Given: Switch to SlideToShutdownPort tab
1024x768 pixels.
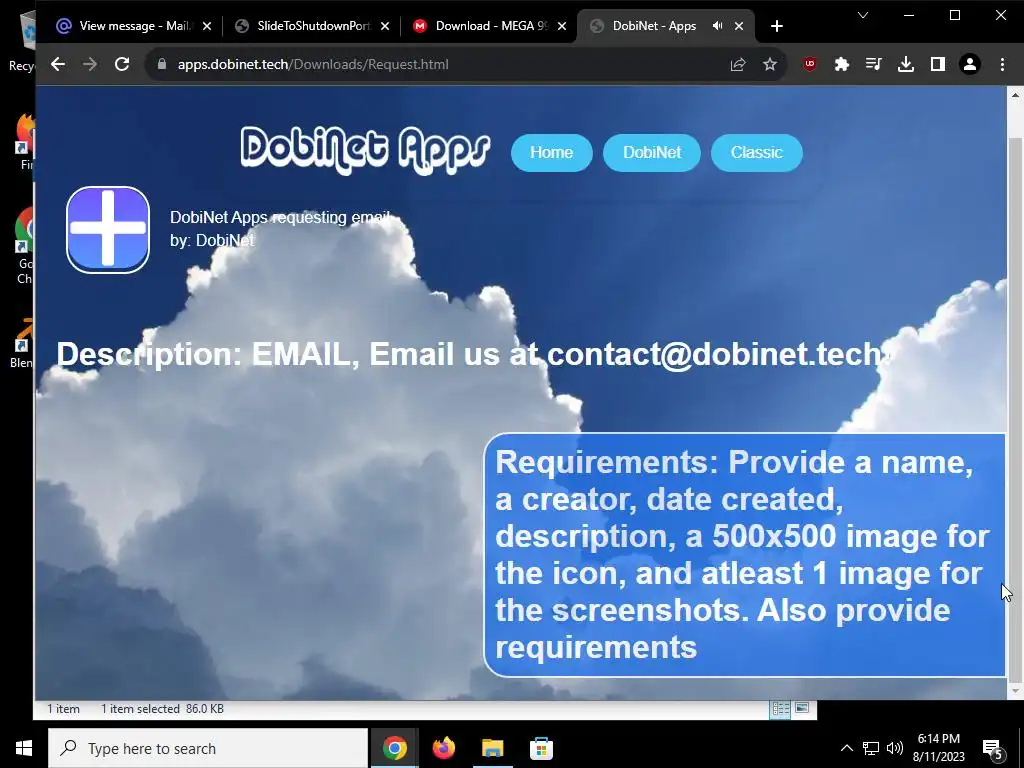Looking at the screenshot, I should (x=312, y=26).
